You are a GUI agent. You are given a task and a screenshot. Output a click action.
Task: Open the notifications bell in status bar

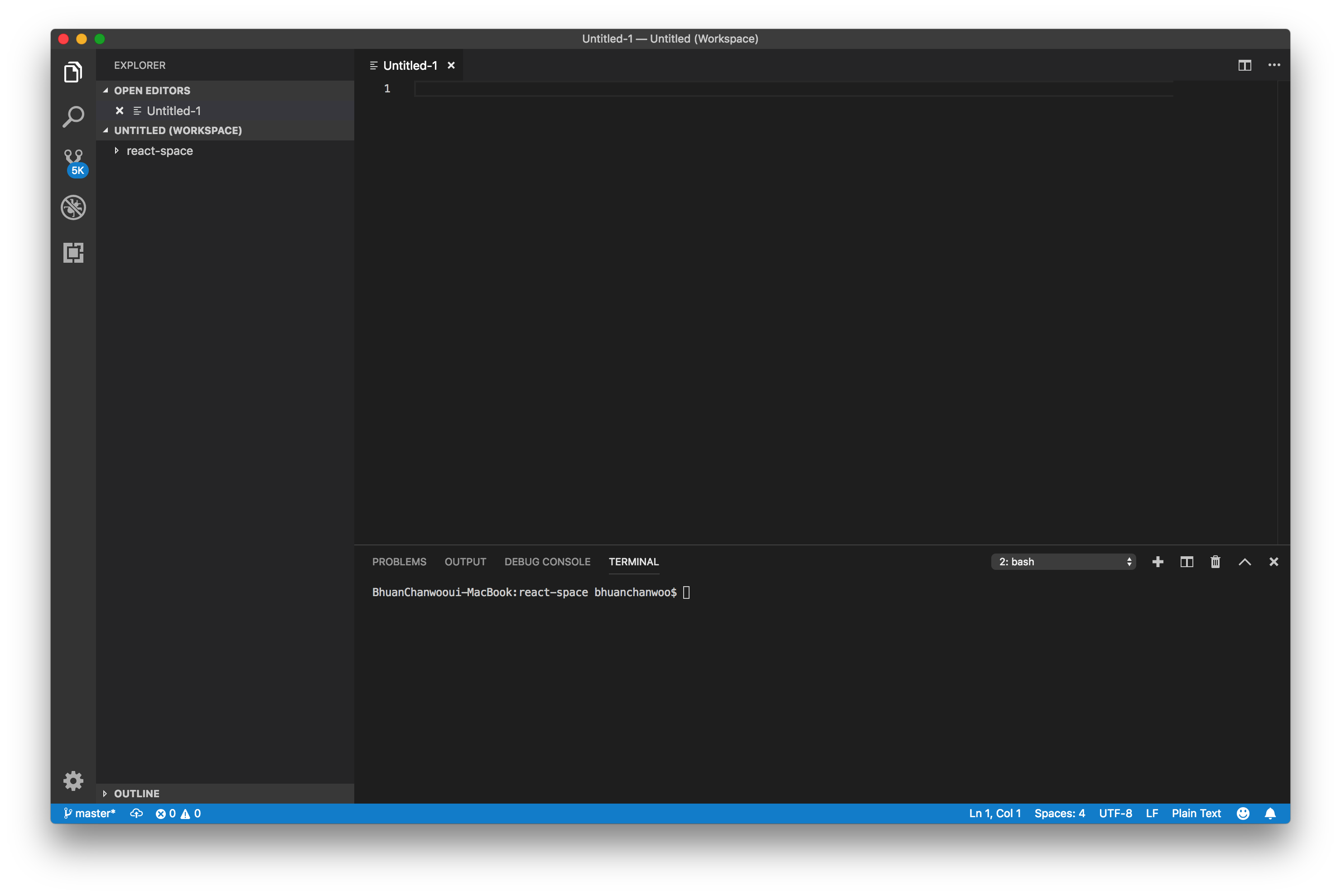[1269, 813]
